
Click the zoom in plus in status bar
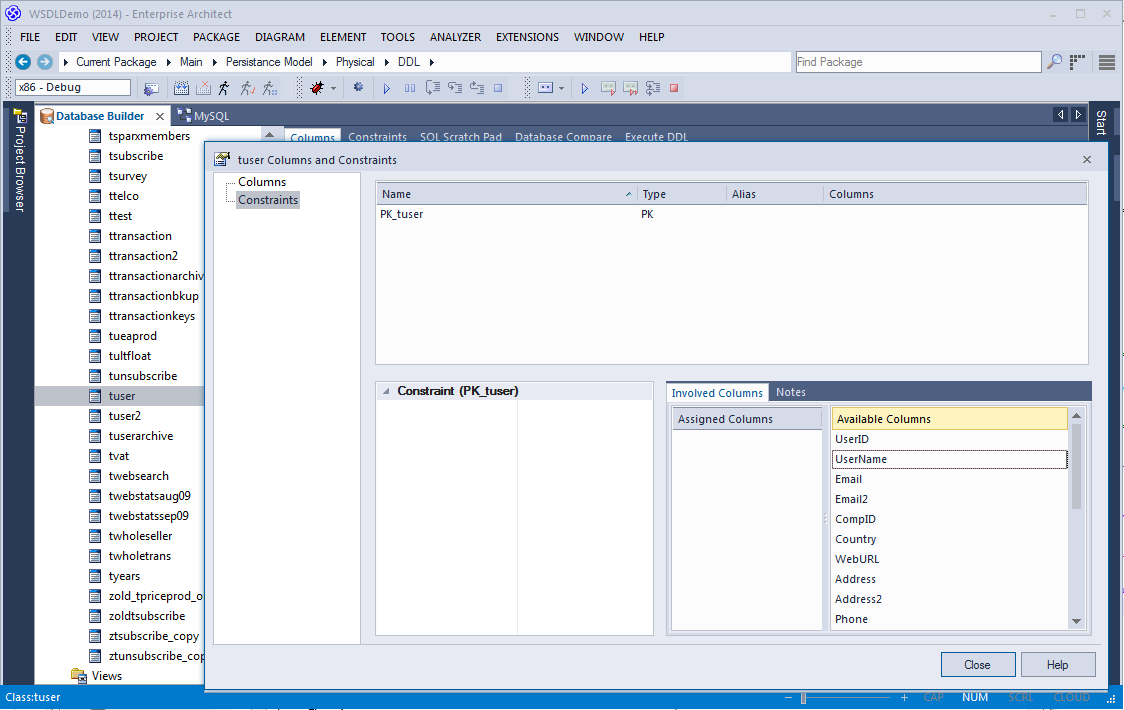[904, 698]
